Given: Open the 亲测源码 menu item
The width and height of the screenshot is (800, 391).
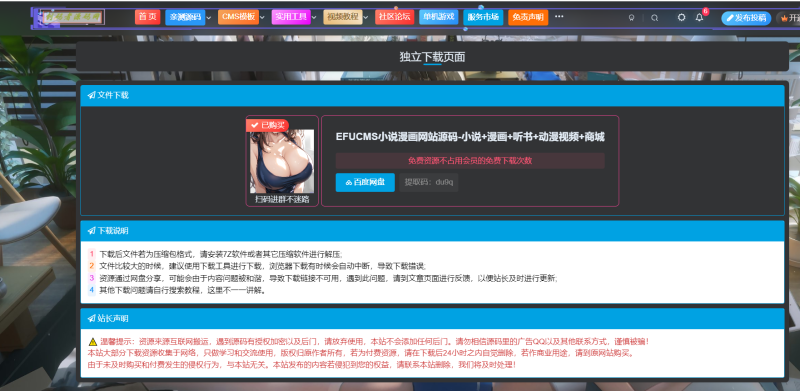Looking at the screenshot, I should (185, 17).
